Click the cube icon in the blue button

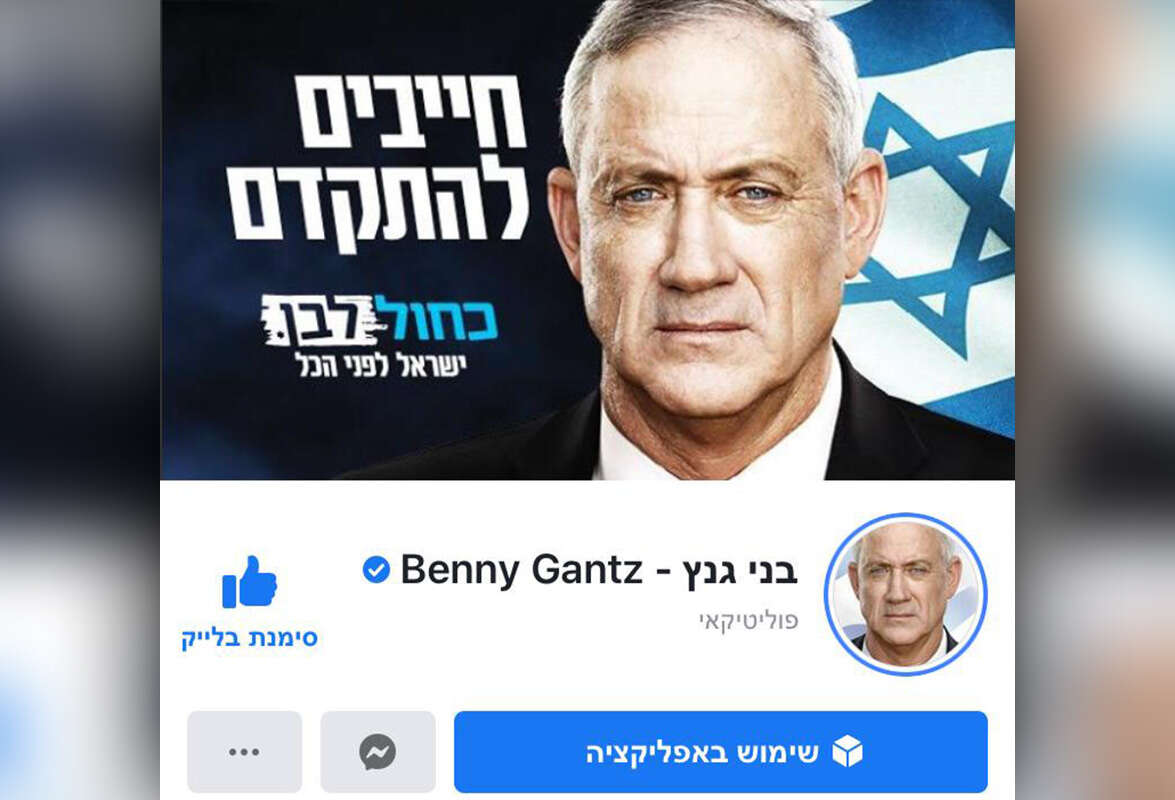pos(848,751)
